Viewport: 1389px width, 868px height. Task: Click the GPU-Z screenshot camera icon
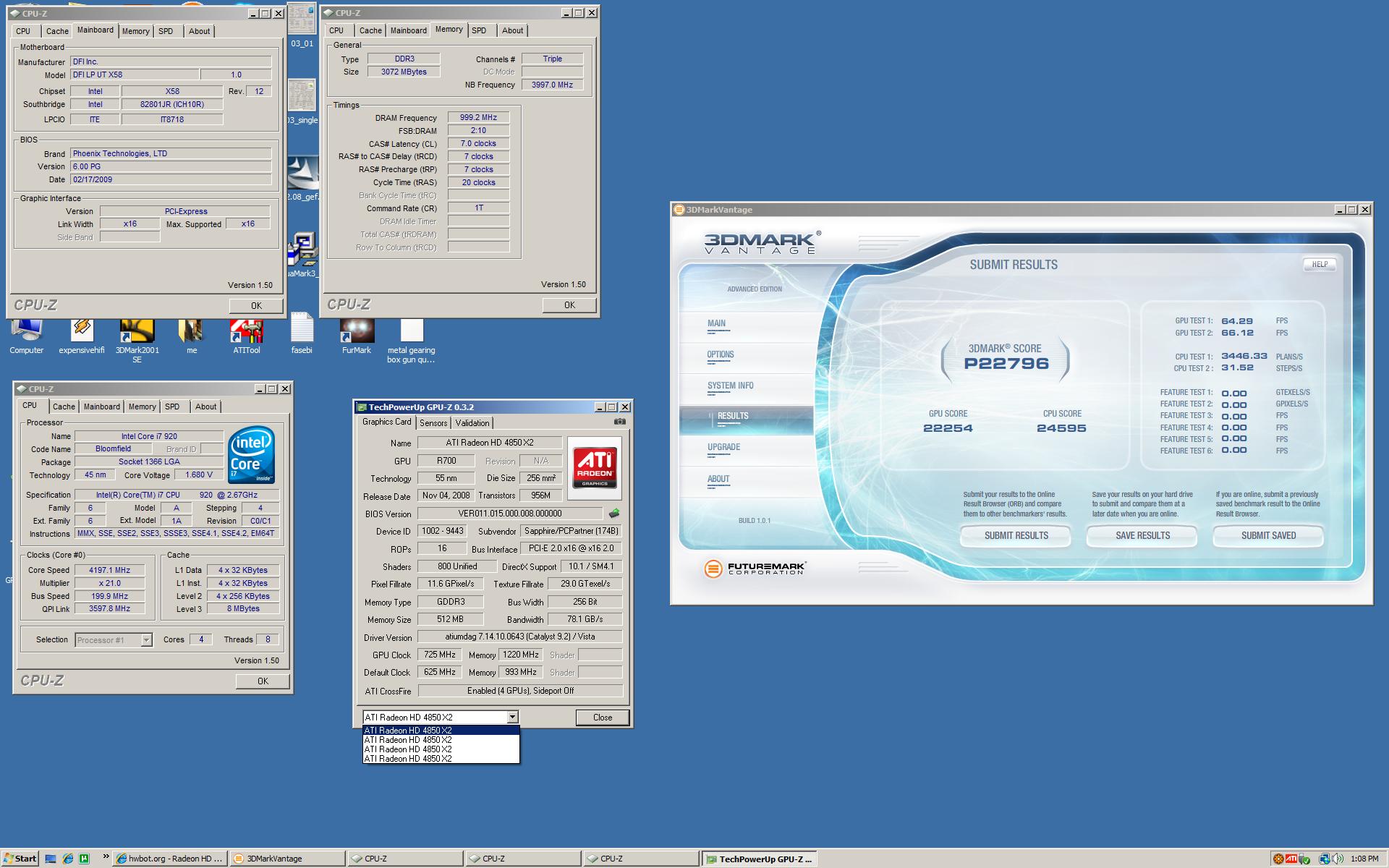click(x=619, y=422)
